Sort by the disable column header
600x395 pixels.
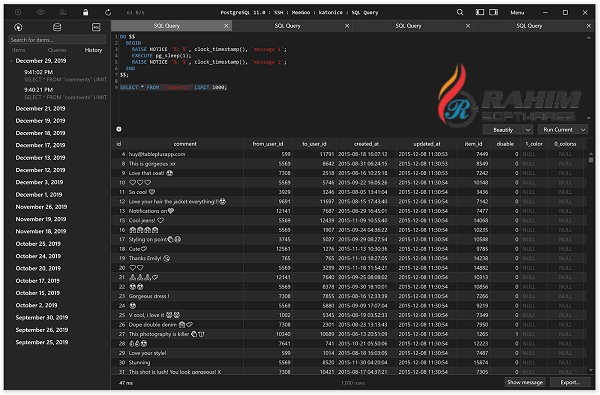pyautogui.click(x=505, y=144)
